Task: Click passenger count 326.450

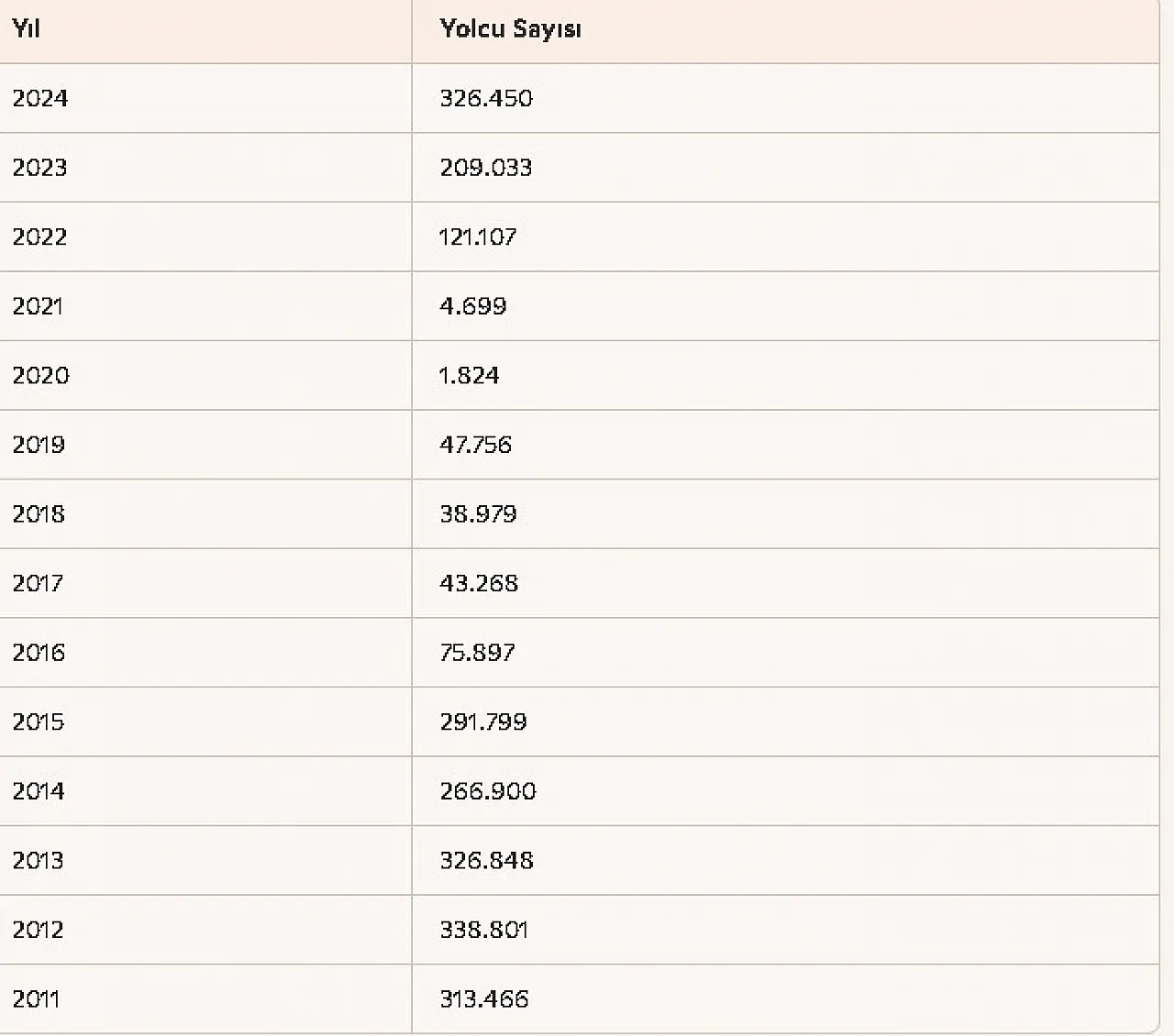Action: click(486, 98)
